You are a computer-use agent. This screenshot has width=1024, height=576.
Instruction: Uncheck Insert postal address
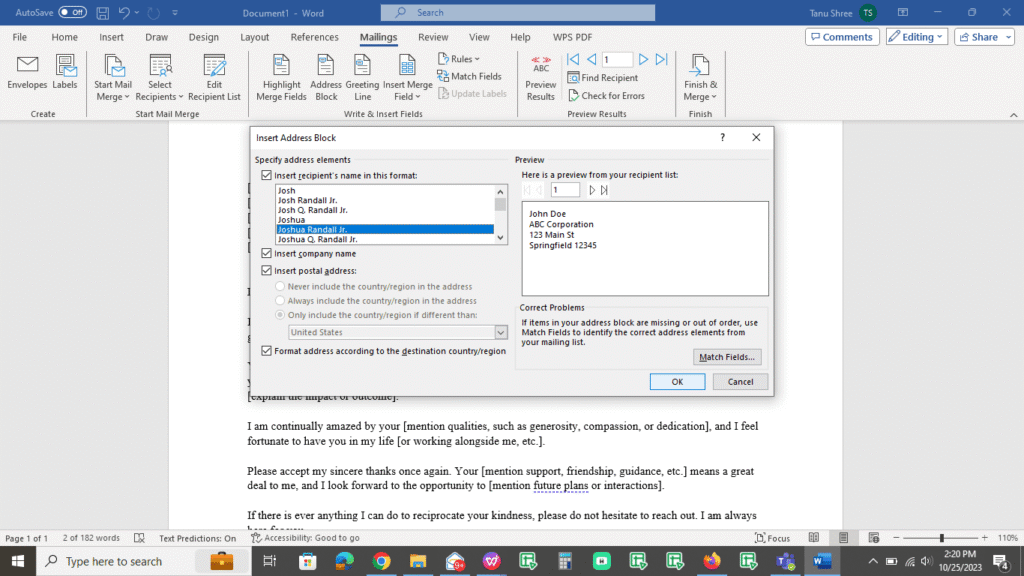pyautogui.click(x=266, y=270)
